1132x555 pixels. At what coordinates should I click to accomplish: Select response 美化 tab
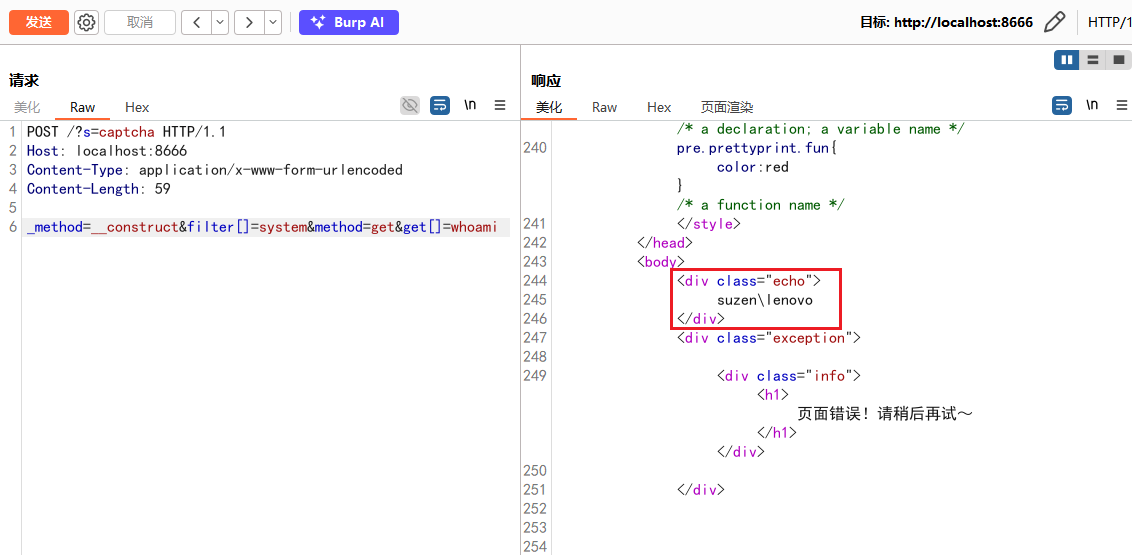[x=549, y=107]
